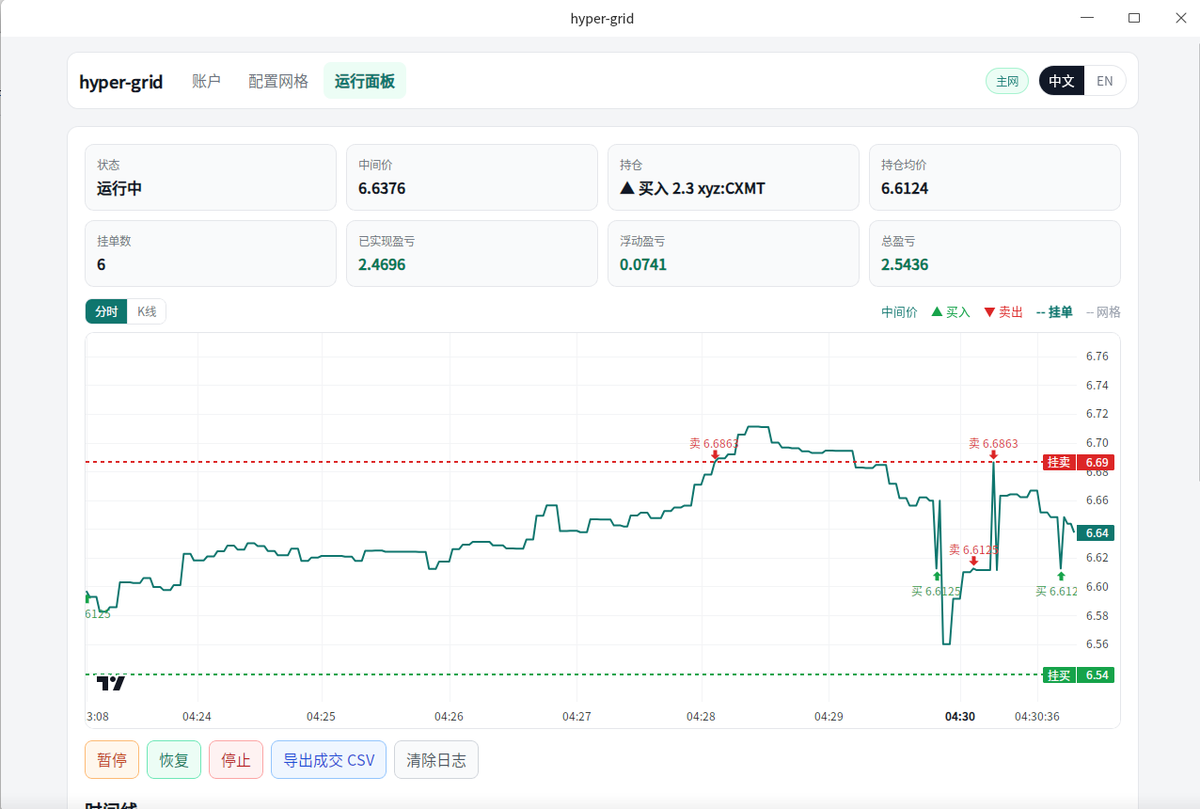Viewport: 1200px width, 809px height.
Task: Toggle the 买入 legend markers
Action: tap(951, 312)
